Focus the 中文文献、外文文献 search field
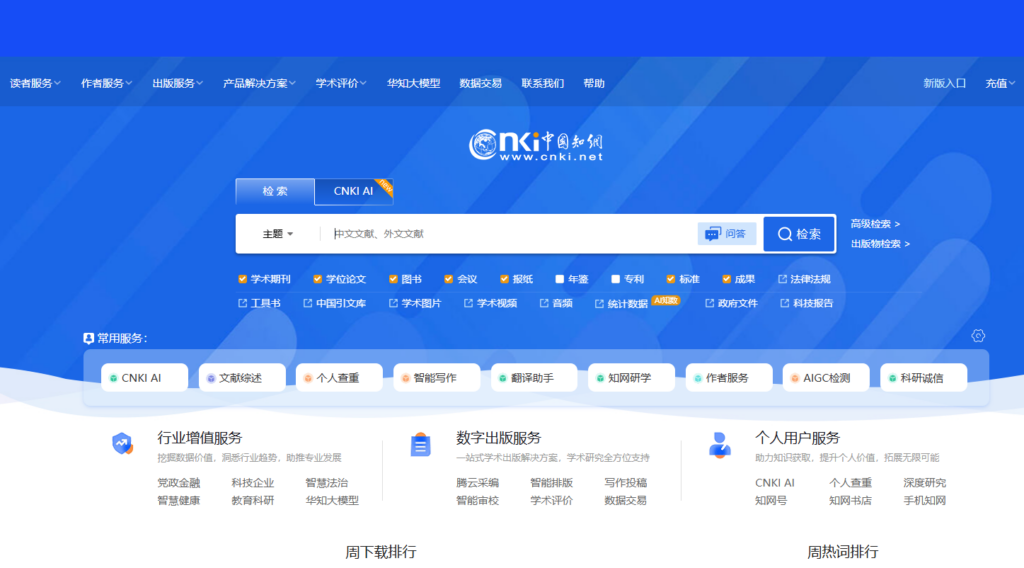This screenshot has width=1024, height=568. [x=509, y=234]
